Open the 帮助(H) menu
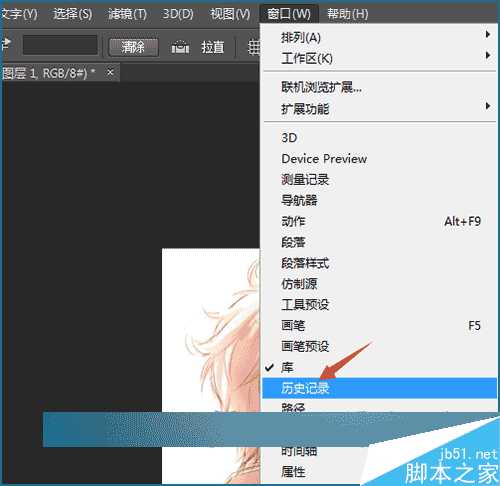The height and width of the screenshot is (486, 500). coord(348,14)
